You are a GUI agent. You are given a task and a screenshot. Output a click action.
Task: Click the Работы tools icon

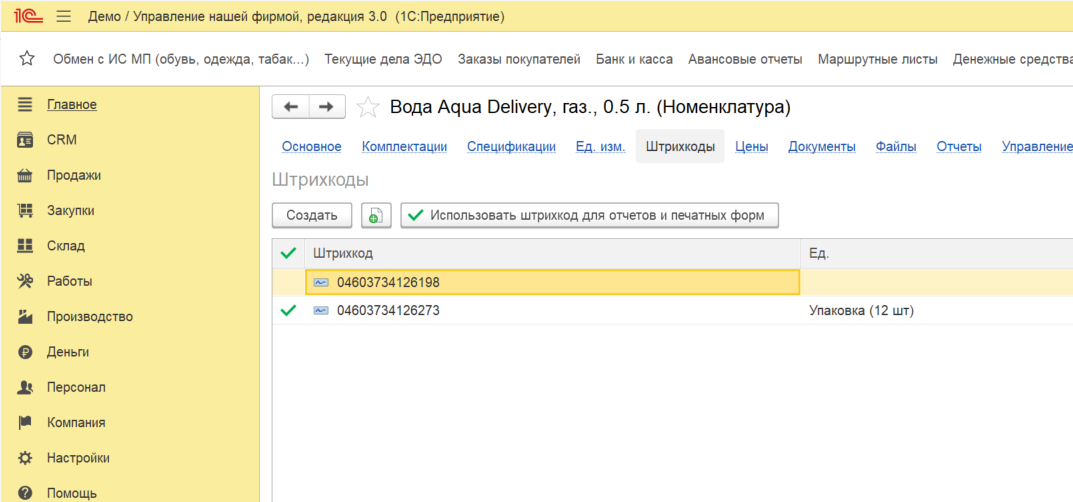[x=25, y=281]
